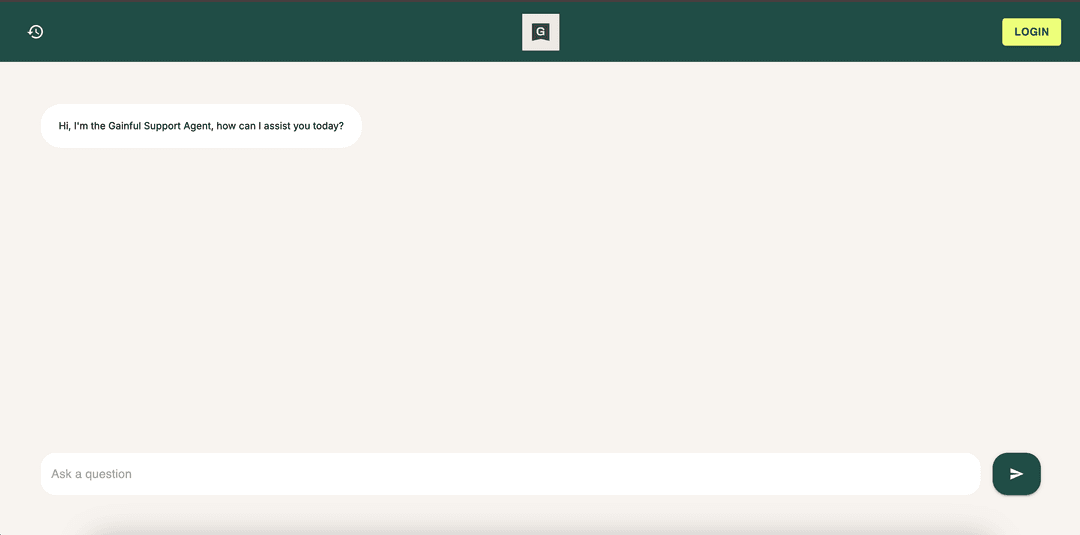The width and height of the screenshot is (1080, 535).
Task: Show previous conversations via the clock icon
Action: click(35, 32)
